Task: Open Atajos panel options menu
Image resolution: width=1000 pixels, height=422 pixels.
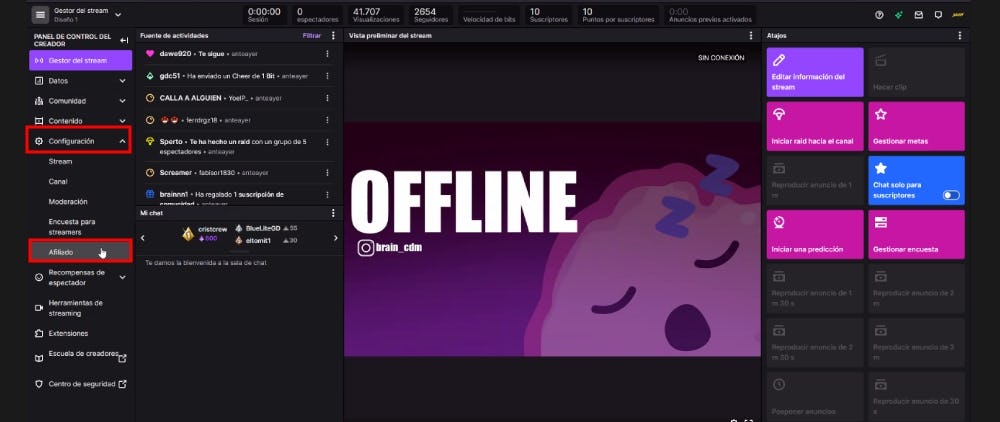Action: pyautogui.click(x=959, y=36)
